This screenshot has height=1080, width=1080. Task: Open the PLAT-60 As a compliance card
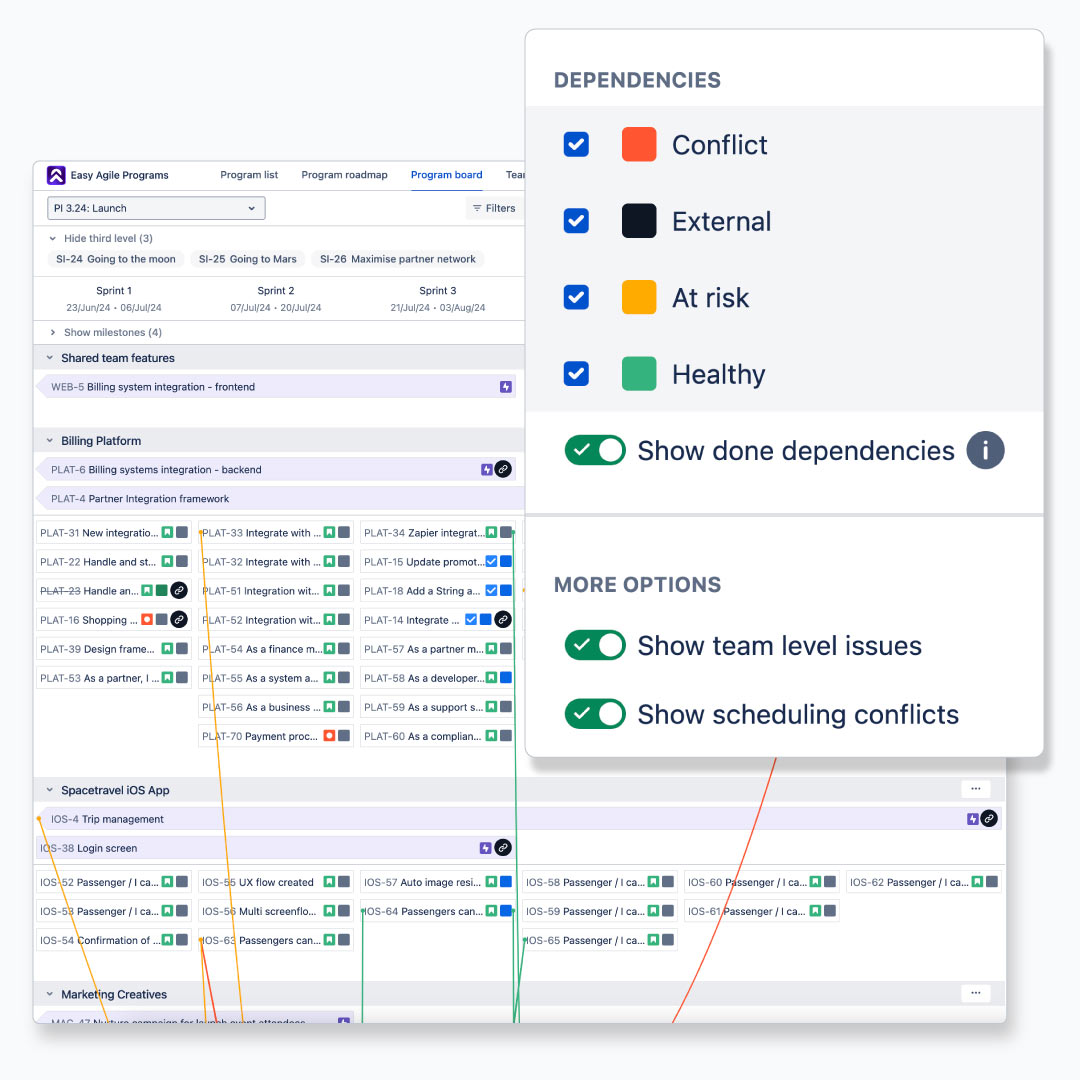click(x=438, y=736)
